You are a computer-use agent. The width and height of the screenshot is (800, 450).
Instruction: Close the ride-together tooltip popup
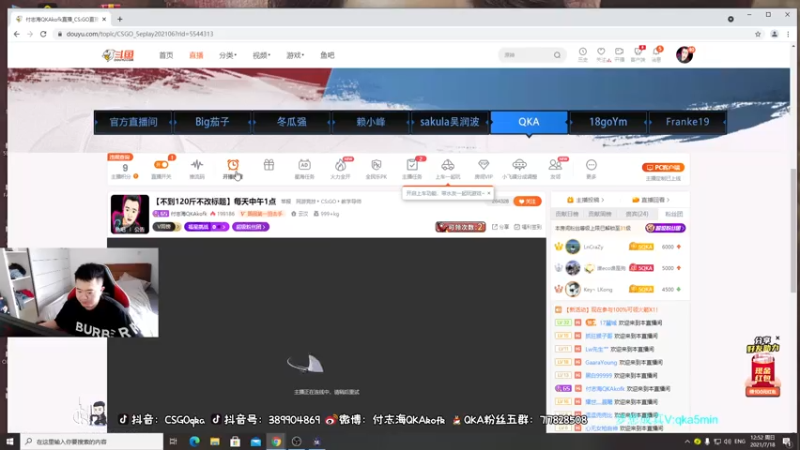point(488,193)
